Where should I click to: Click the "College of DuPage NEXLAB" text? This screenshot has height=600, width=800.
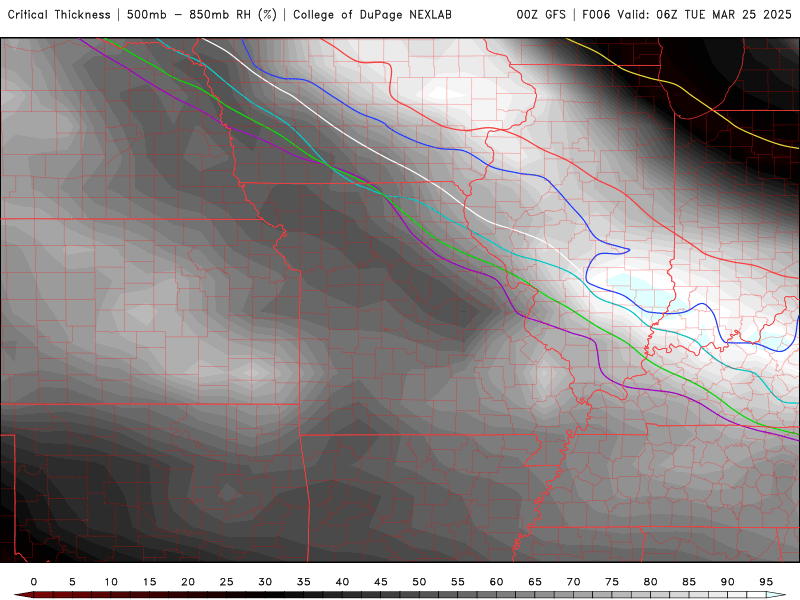372,15
